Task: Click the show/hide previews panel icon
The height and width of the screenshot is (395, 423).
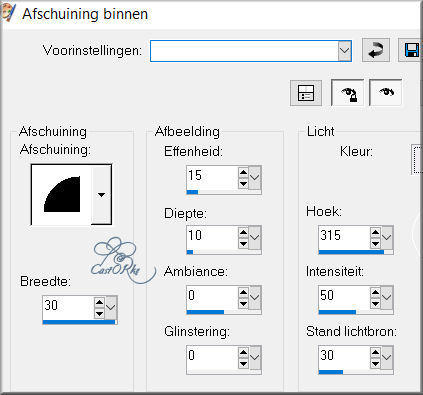Action: click(x=306, y=93)
